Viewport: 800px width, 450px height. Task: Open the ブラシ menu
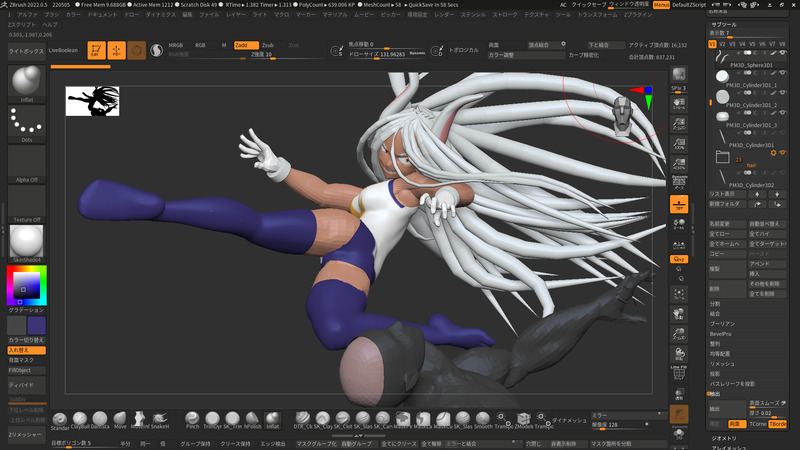50,15
